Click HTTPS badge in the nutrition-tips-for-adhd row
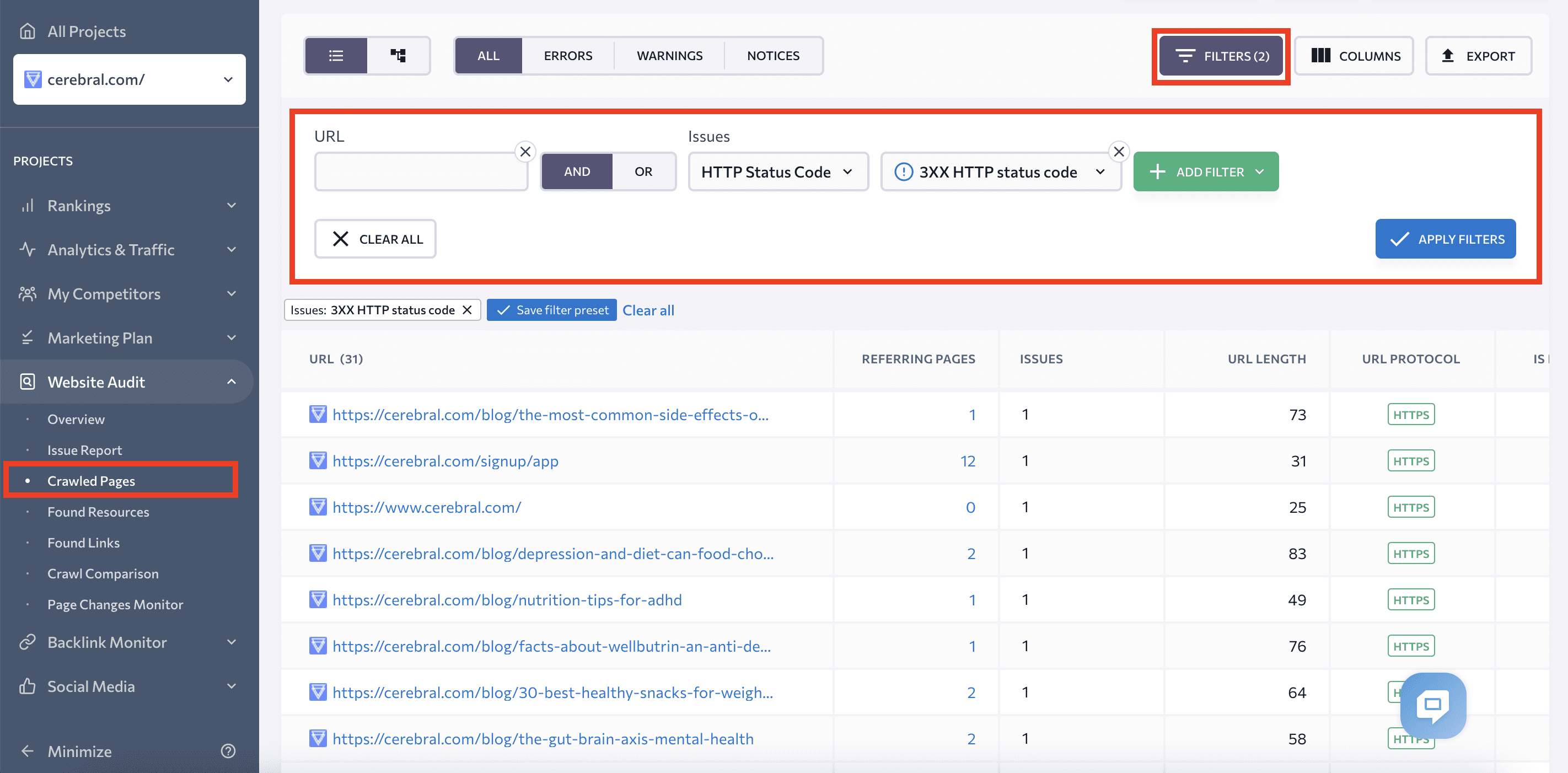 tap(1411, 599)
